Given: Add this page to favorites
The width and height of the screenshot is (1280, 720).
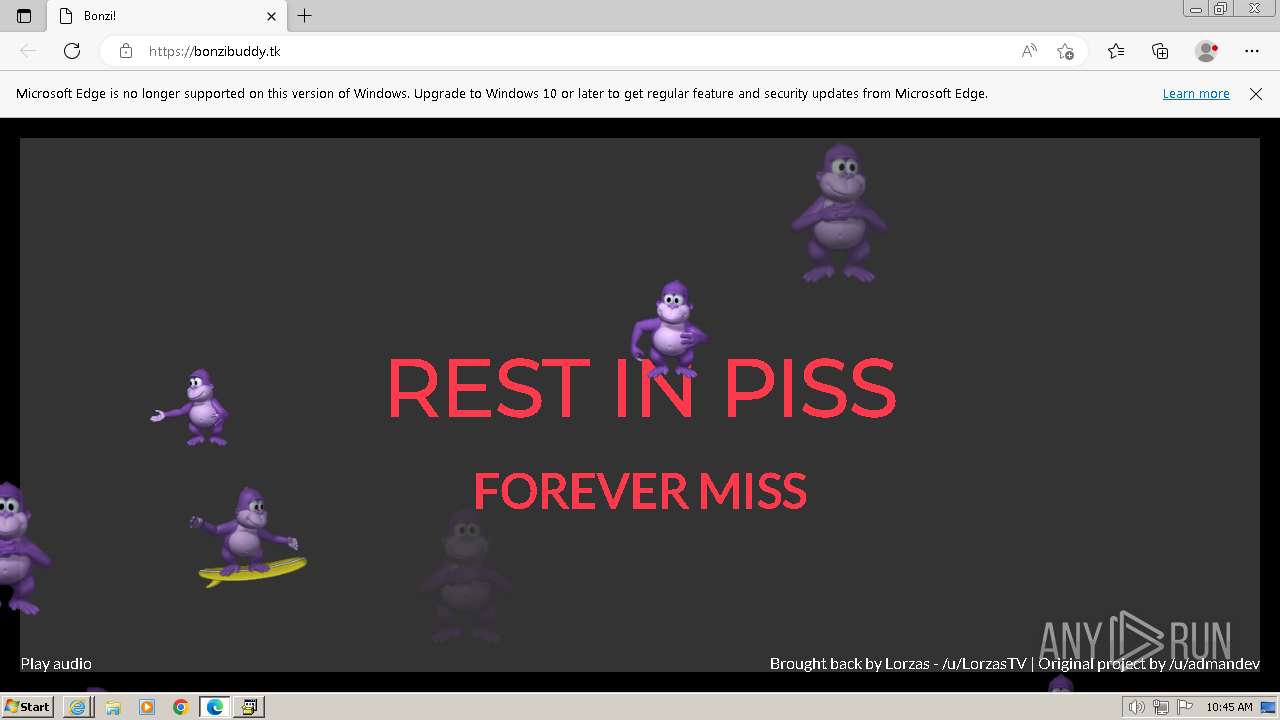Looking at the screenshot, I should pyautogui.click(x=1065, y=51).
